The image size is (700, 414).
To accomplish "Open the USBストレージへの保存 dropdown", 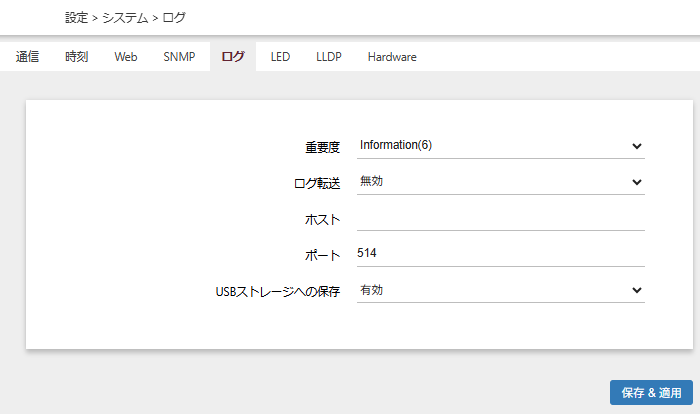I will 500,290.
